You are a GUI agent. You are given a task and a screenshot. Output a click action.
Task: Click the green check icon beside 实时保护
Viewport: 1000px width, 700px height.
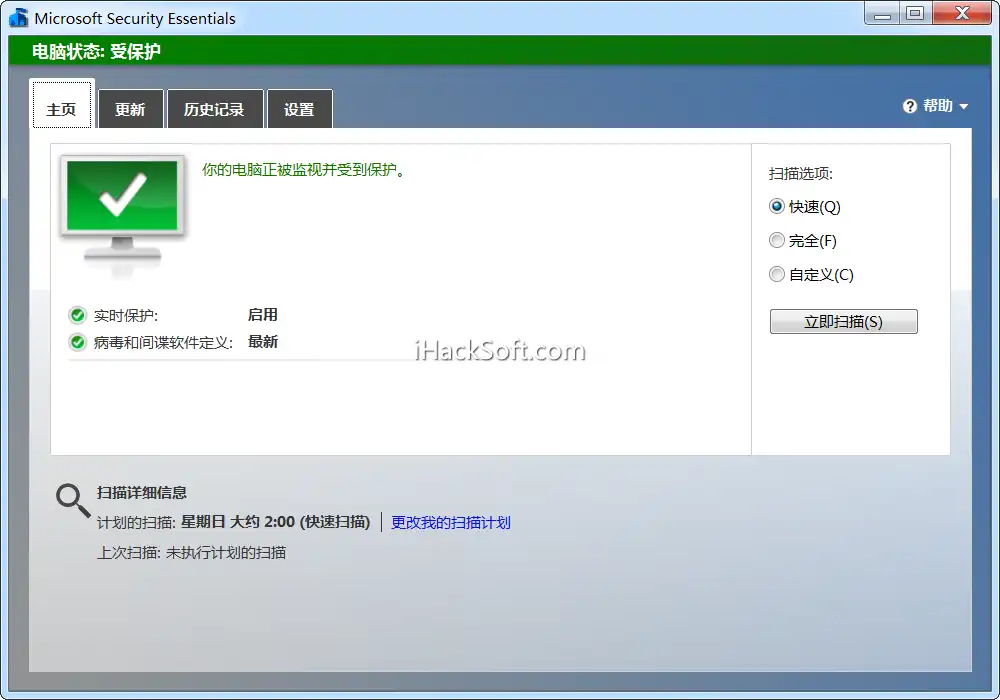[x=77, y=315]
